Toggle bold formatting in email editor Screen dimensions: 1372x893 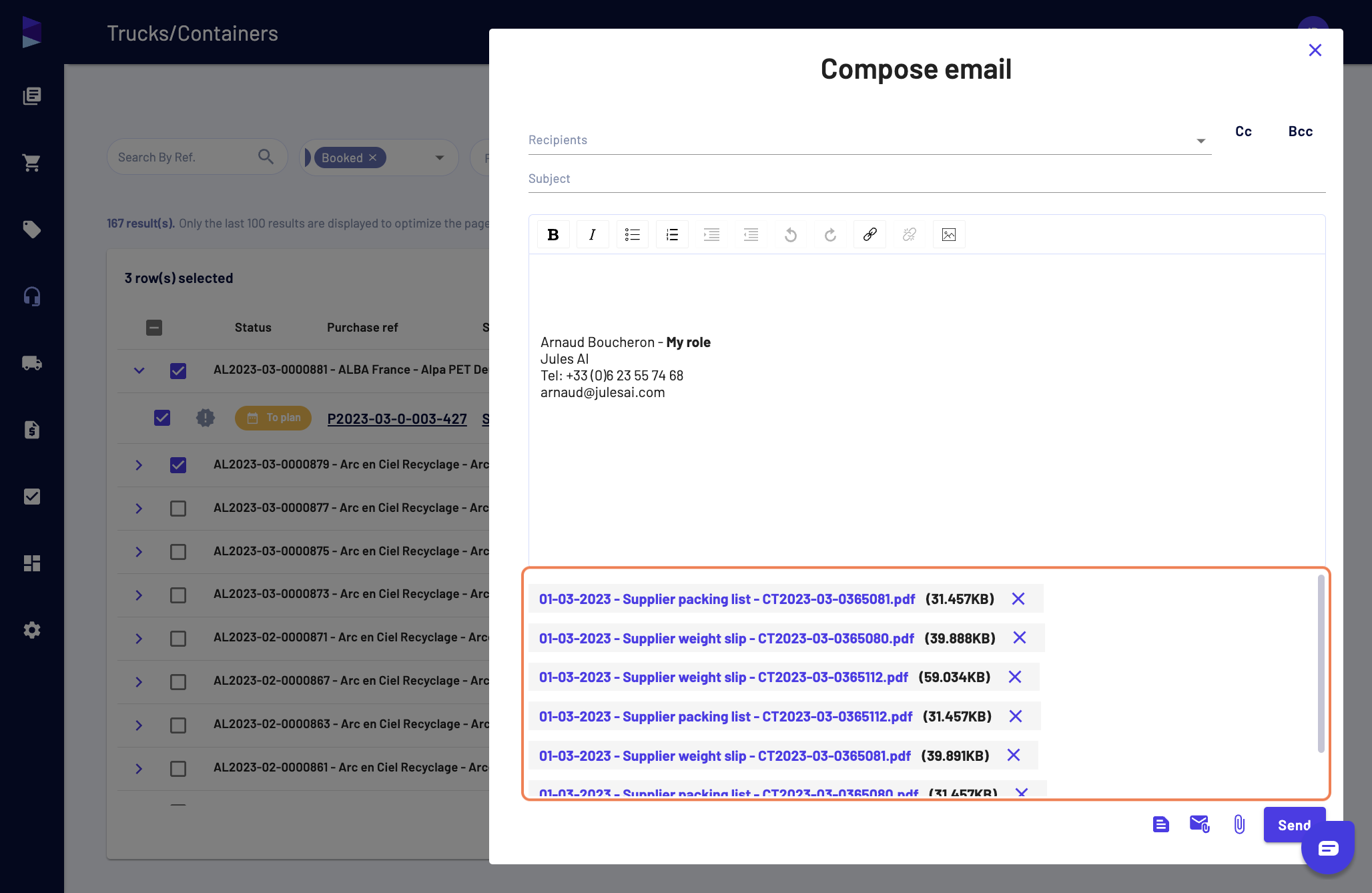[553, 234]
